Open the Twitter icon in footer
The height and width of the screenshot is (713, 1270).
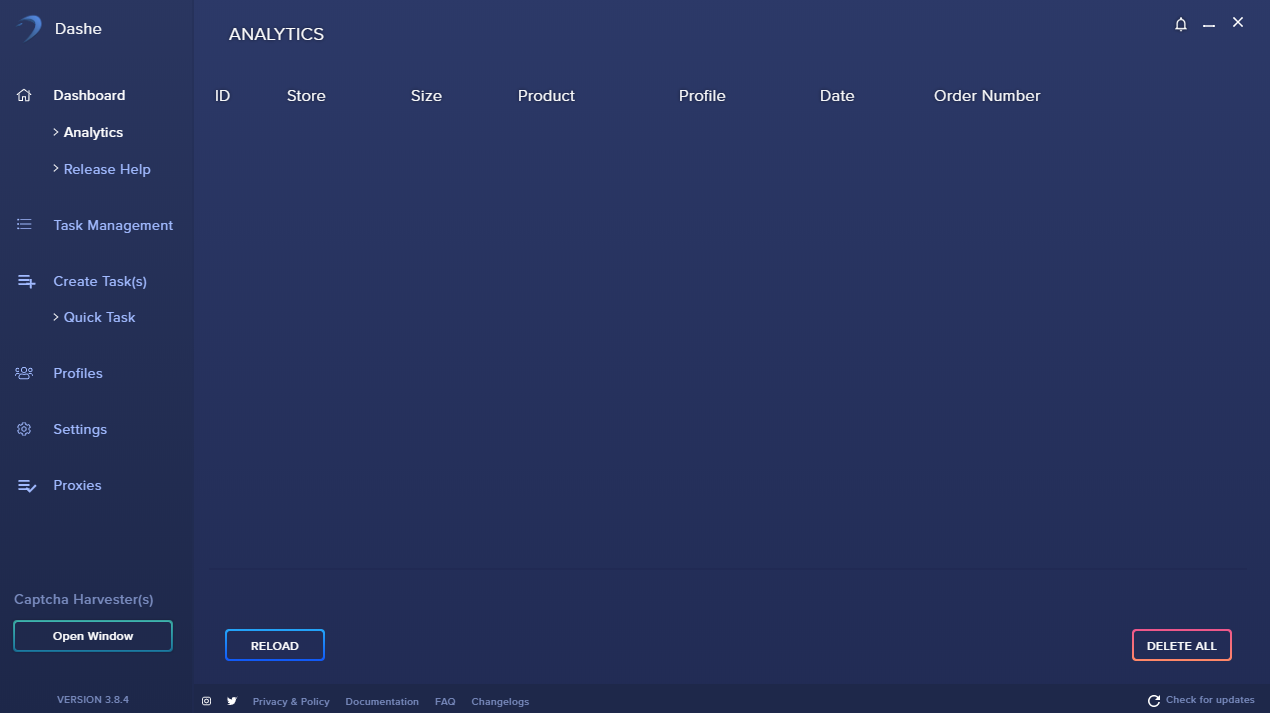coord(232,701)
